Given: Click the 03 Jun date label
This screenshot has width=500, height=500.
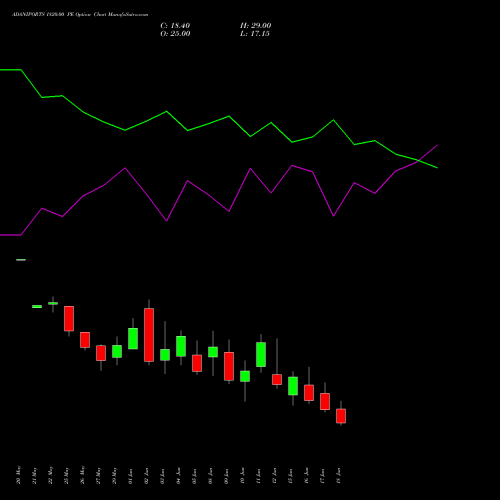Looking at the screenshot, I should [162, 476].
